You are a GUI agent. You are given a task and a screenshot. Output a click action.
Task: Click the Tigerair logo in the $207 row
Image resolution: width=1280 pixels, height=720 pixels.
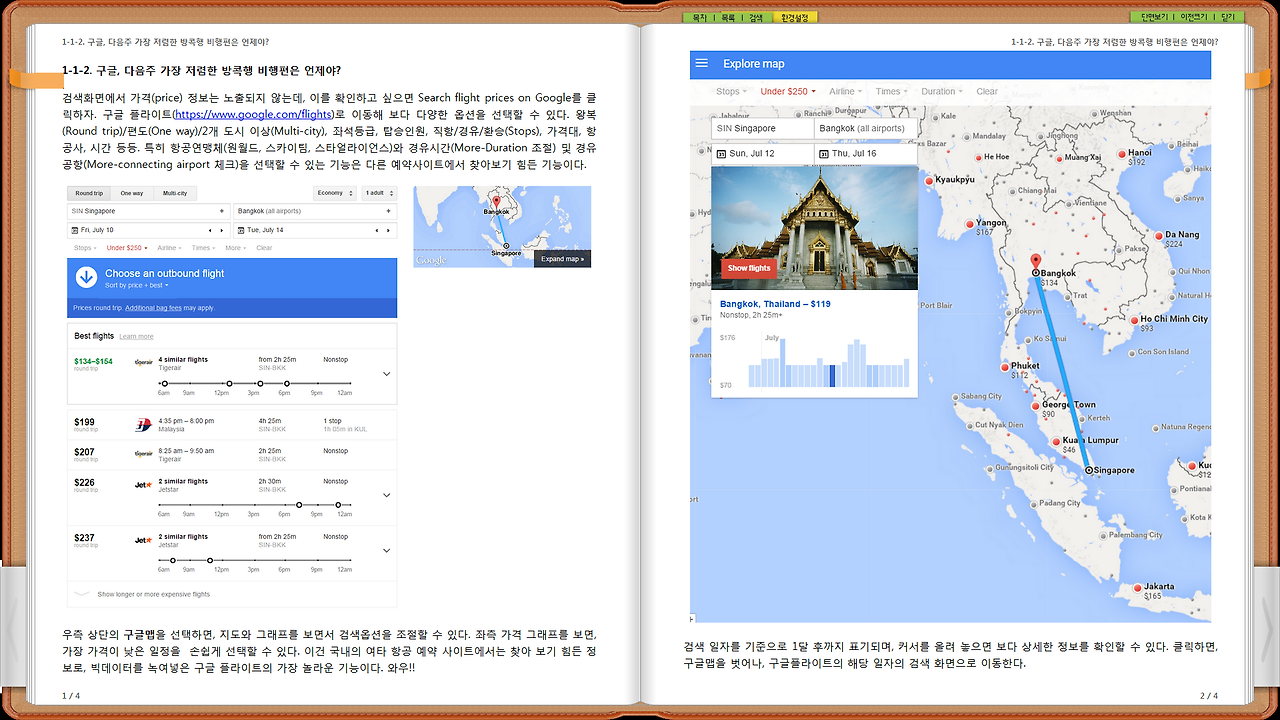[x=143, y=454]
